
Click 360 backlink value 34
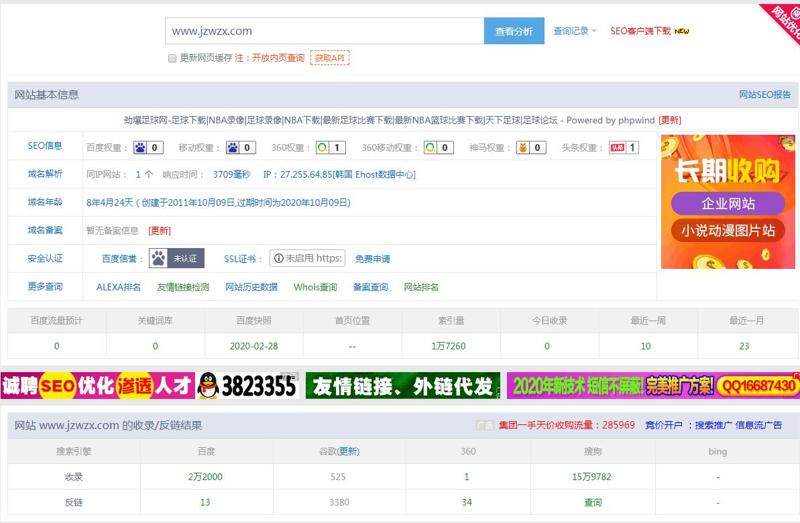[x=466, y=503]
